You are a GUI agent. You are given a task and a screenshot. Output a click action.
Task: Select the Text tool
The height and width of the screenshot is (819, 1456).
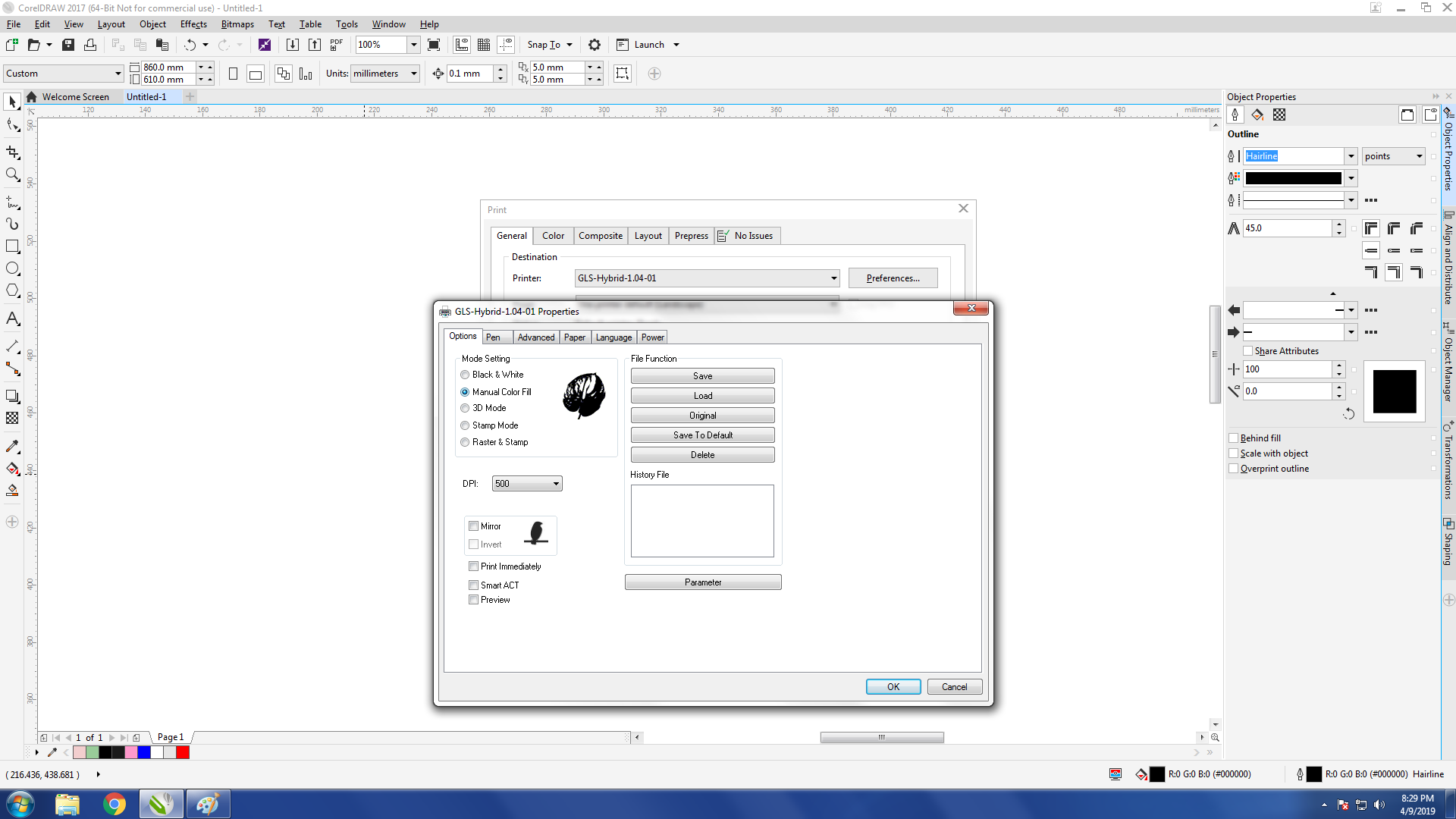coord(12,318)
